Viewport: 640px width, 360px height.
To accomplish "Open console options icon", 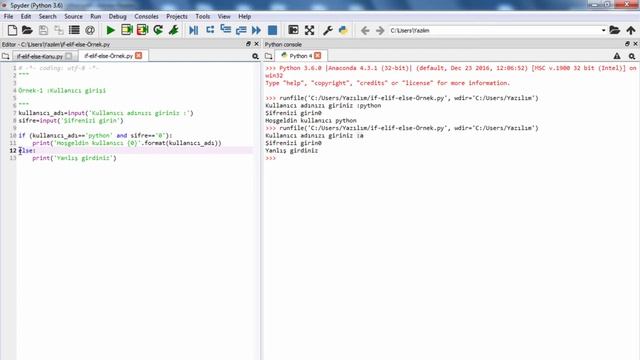I will click(x=632, y=56).
